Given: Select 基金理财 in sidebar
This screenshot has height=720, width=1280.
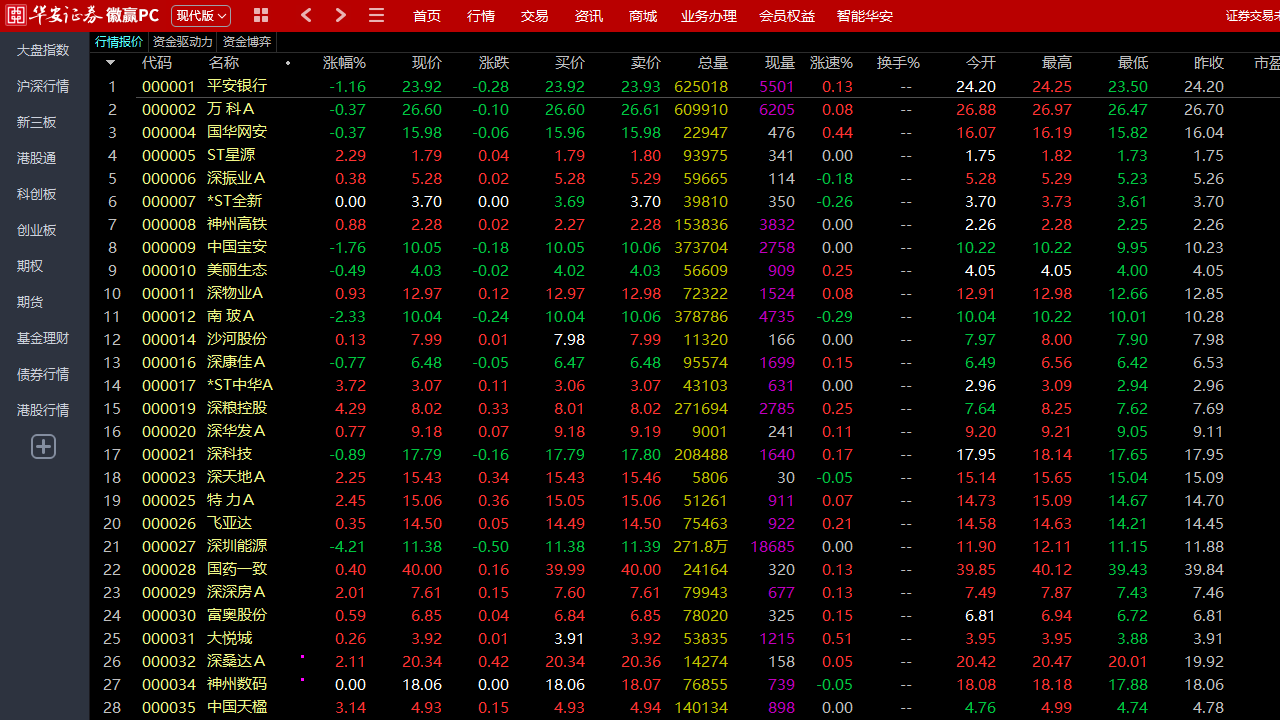Looking at the screenshot, I should pyautogui.click(x=43, y=338).
